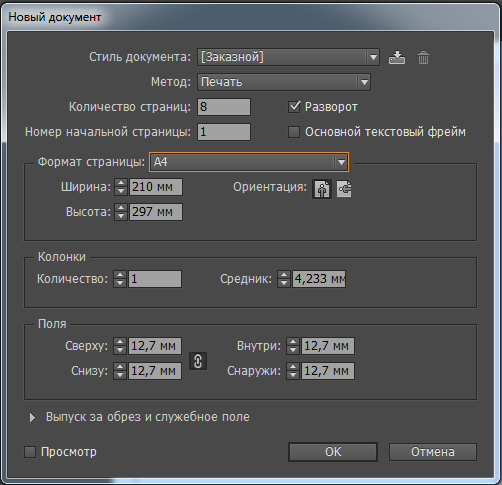Click the Номер начальной страницы field
Image resolution: width=502 pixels, height=485 pixels.
(x=224, y=132)
